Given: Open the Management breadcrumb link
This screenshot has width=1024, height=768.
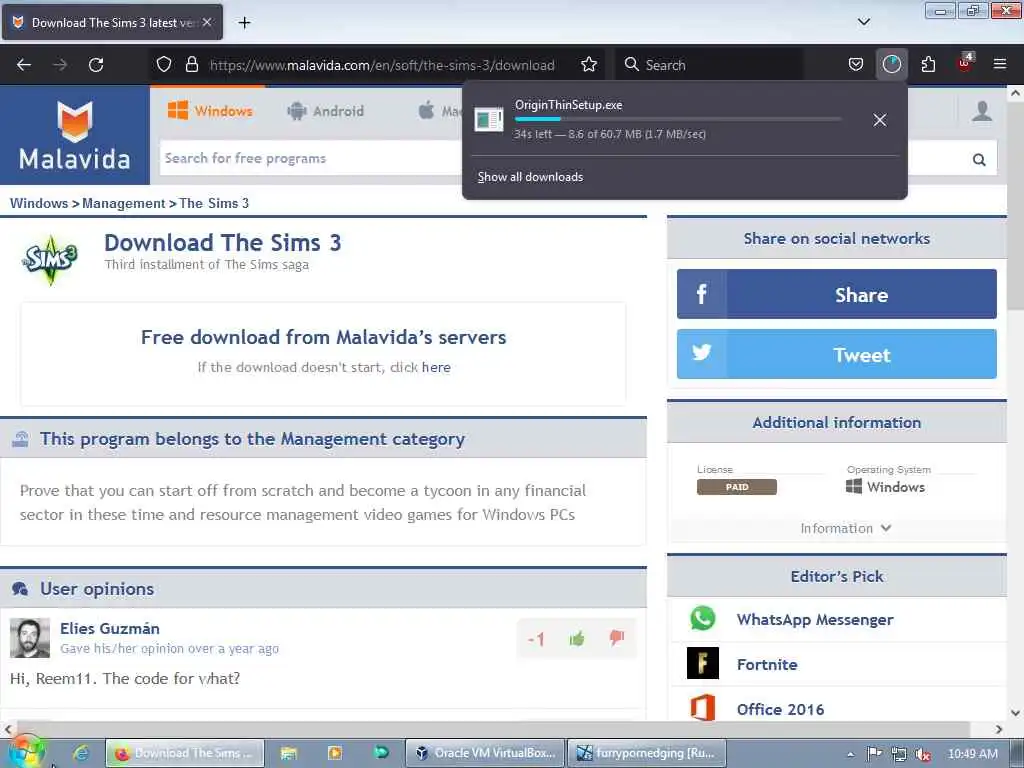Looking at the screenshot, I should [x=123, y=203].
